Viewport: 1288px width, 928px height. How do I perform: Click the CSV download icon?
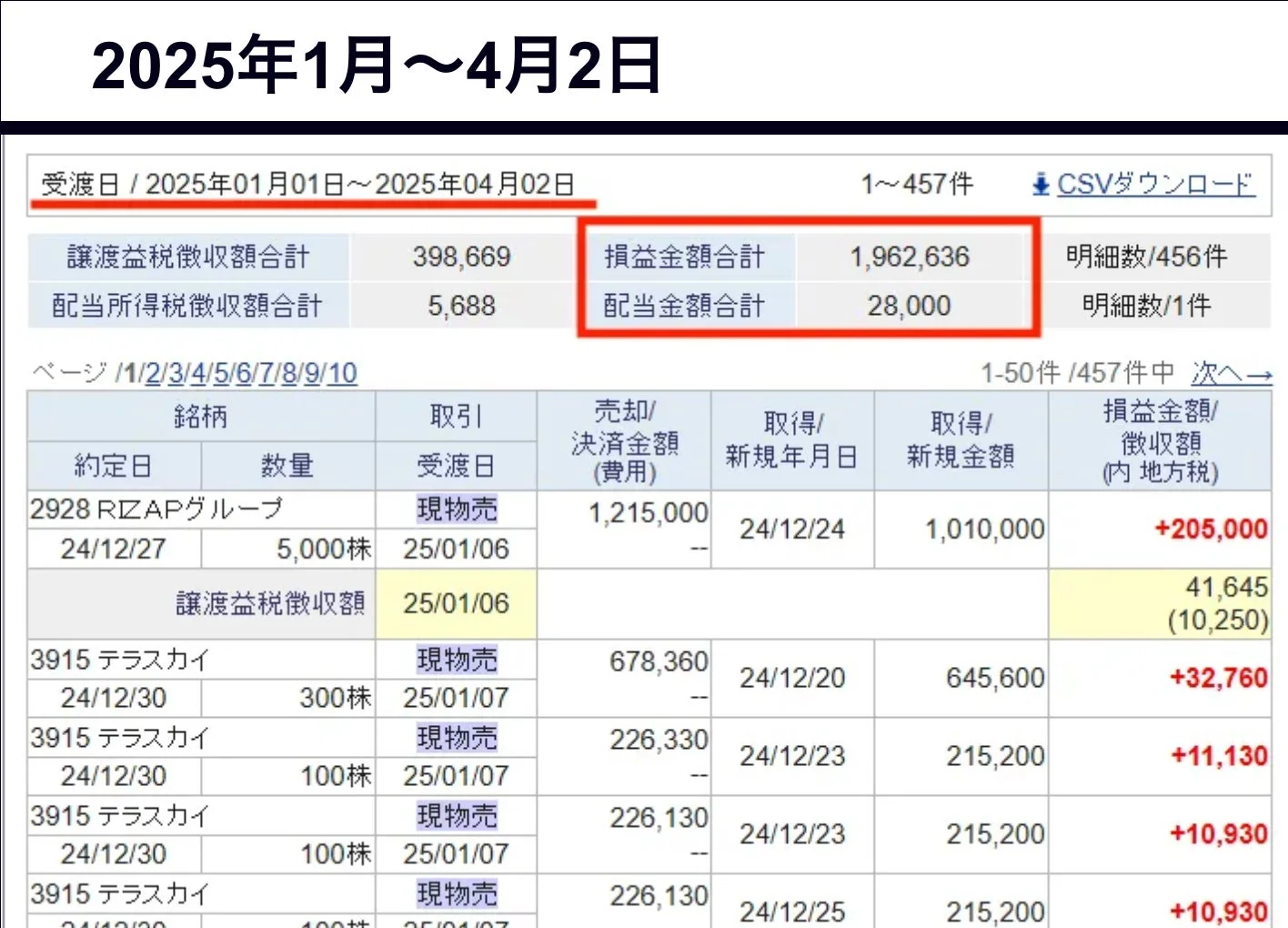[x=1040, y=184]
